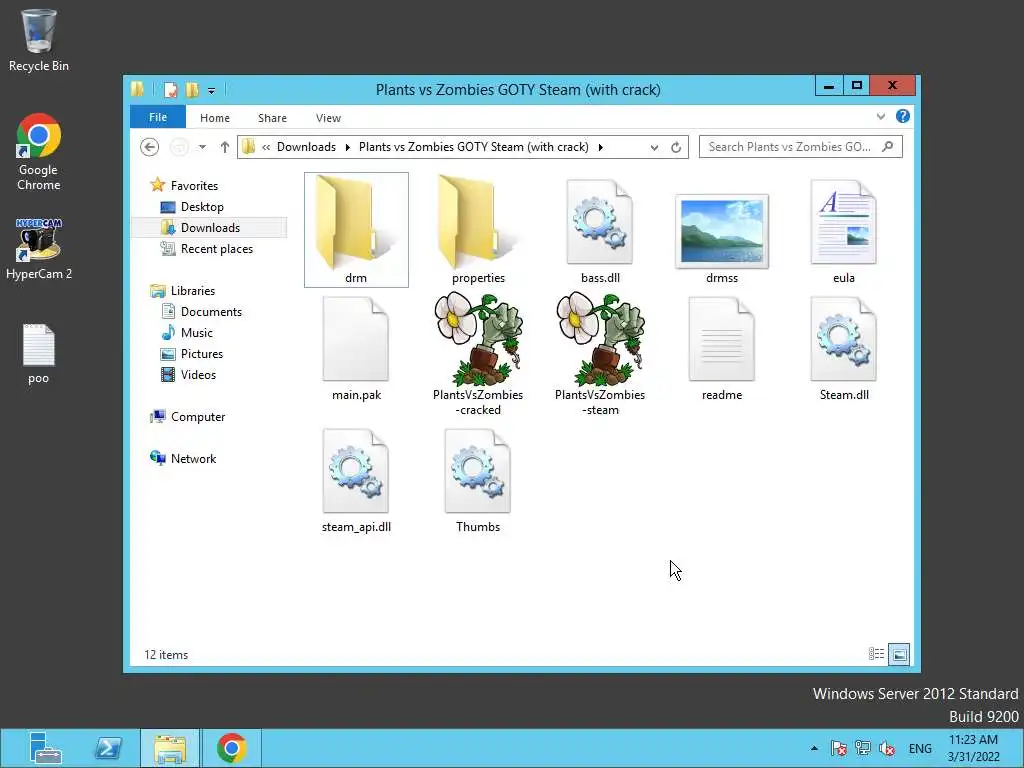Screen dimensions: 1024x768
Task: Open the address bar history dropdown
Action: click(654, 148)
